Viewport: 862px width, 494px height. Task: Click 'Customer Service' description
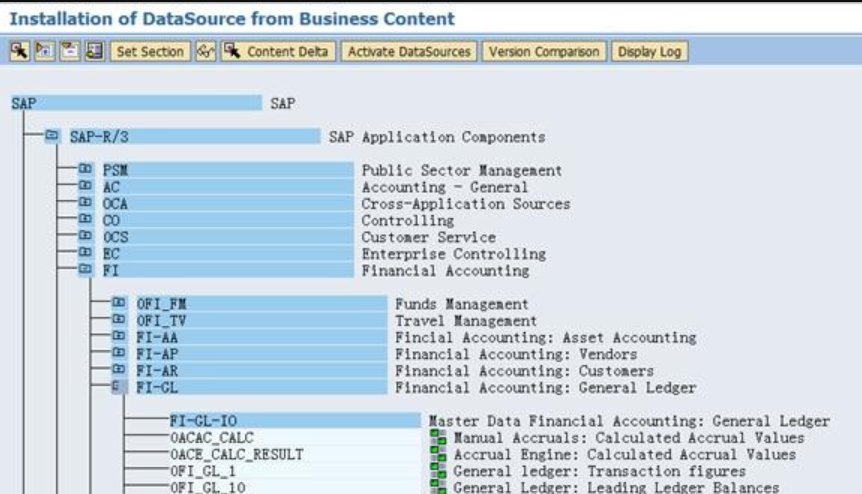coord(428,237)
